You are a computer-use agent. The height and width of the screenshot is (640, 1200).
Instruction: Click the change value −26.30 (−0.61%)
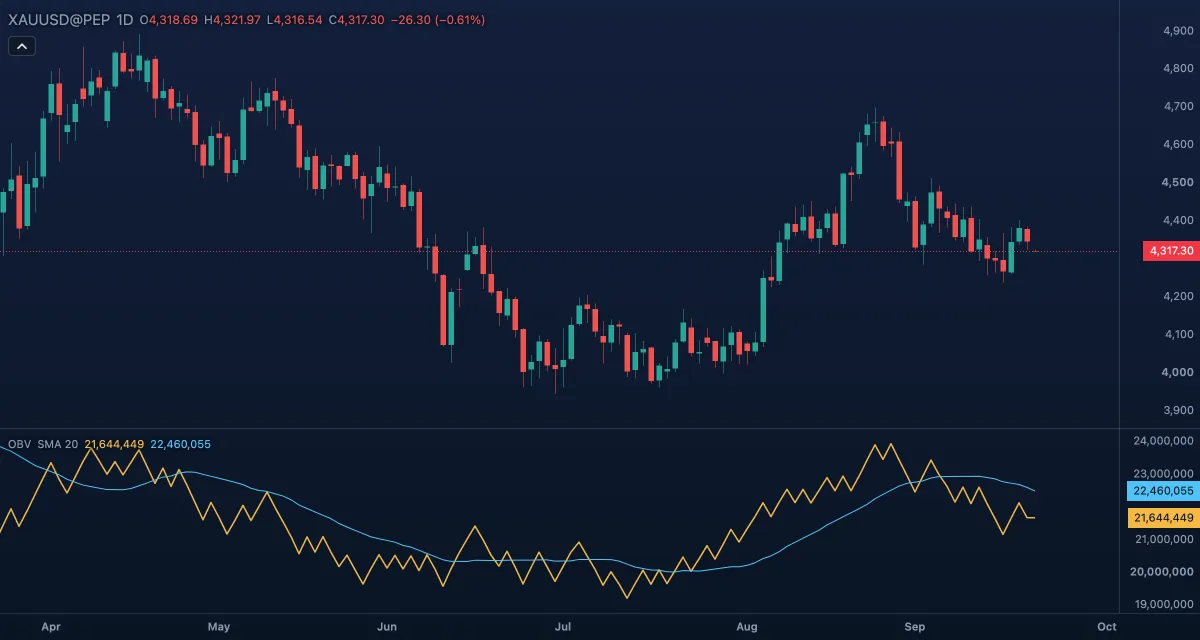(x=438, y=20)
